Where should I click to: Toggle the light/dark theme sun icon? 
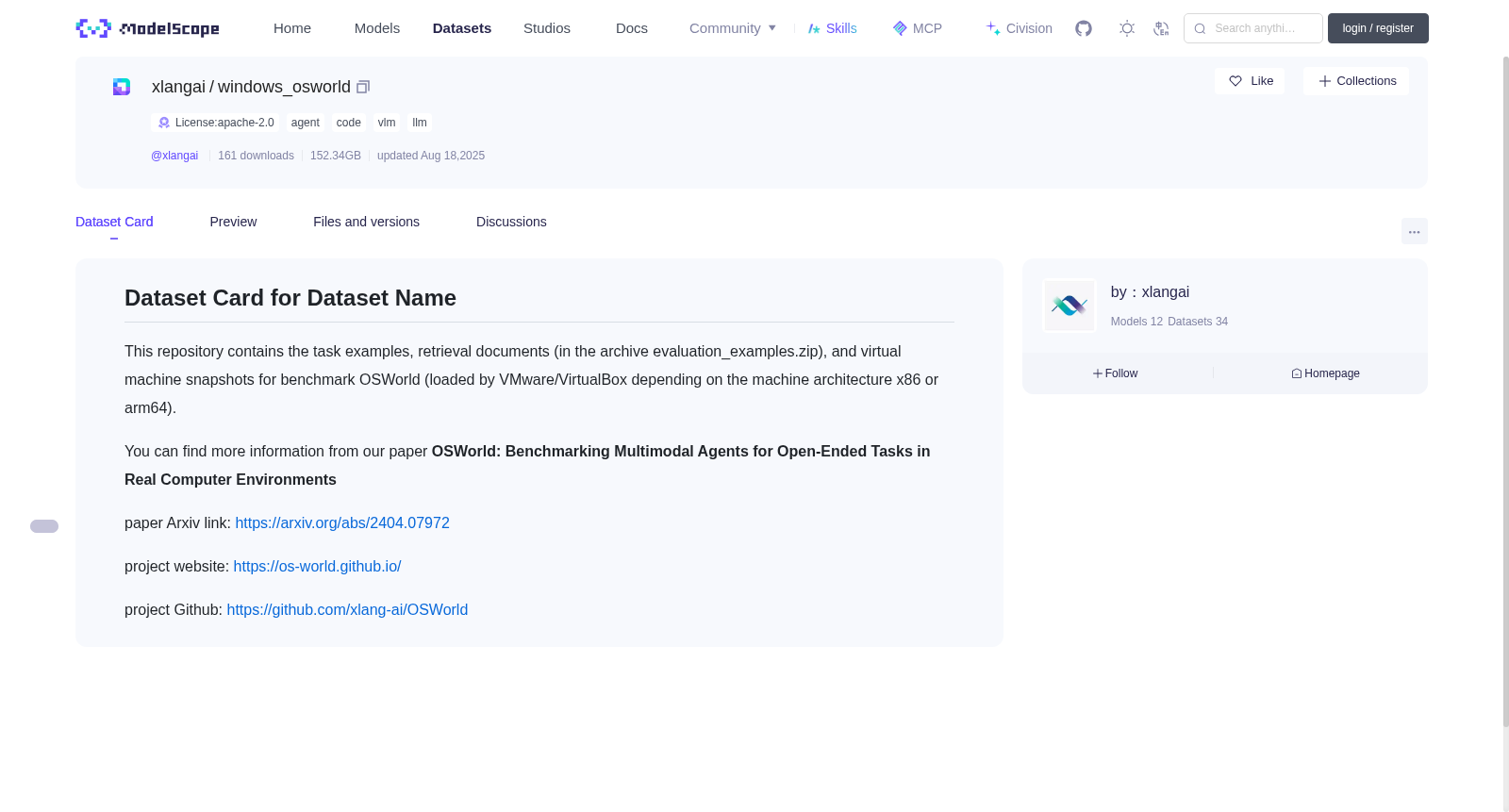(1127, 28)
